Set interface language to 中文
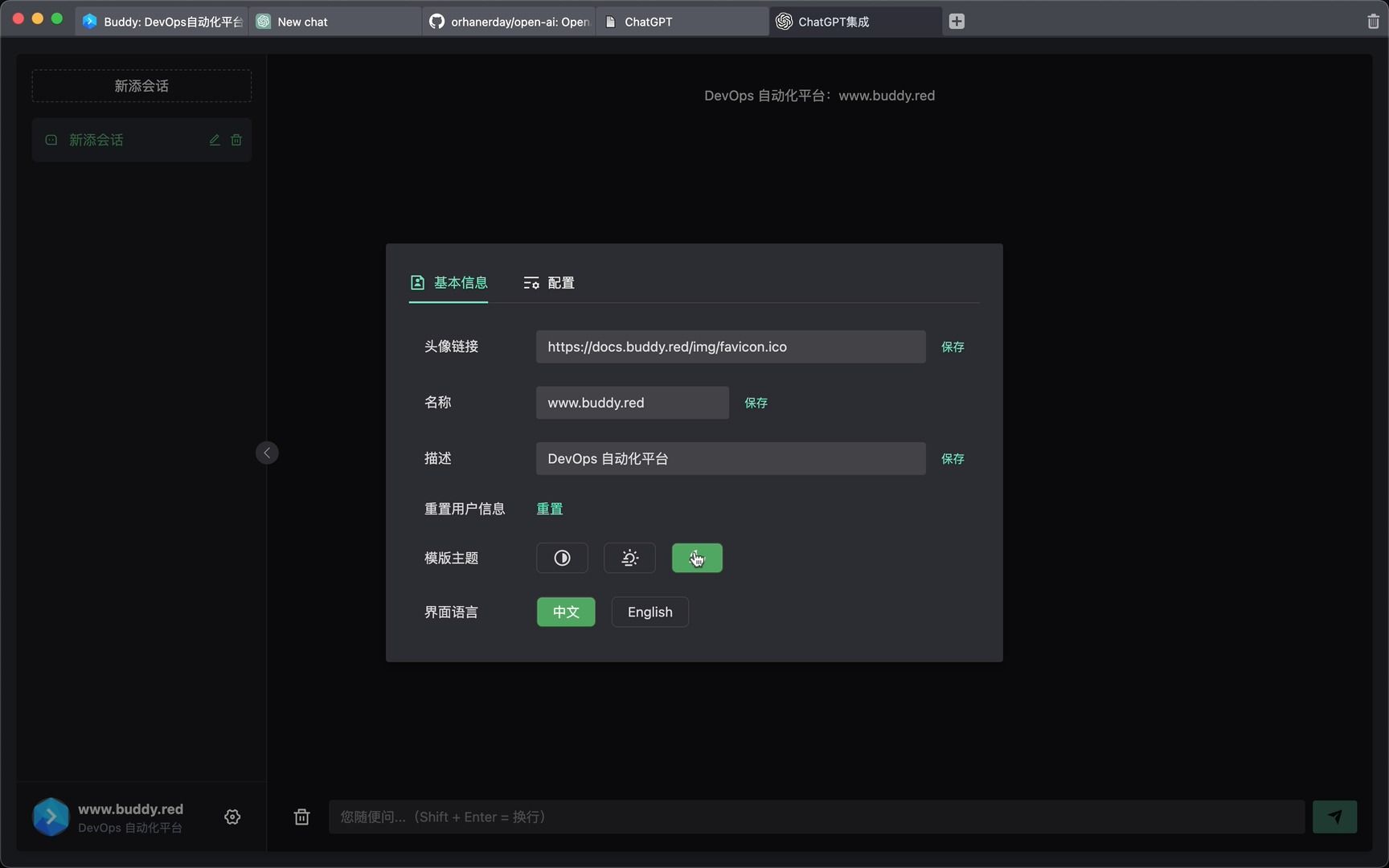Screen dimensions: 1389x868 coord(566,612)
